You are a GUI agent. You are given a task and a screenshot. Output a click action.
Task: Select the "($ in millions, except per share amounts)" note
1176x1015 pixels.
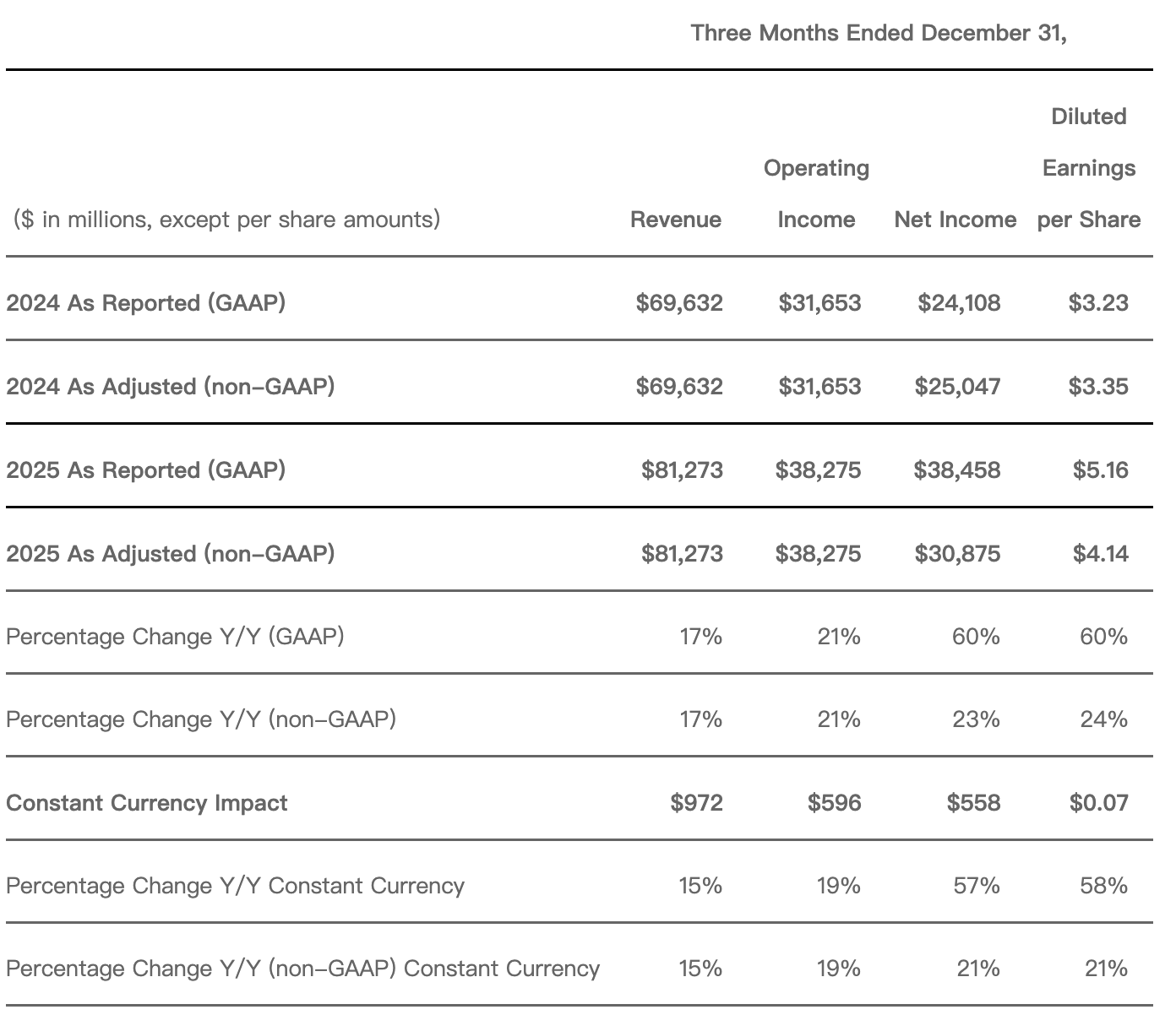point(226,220)
